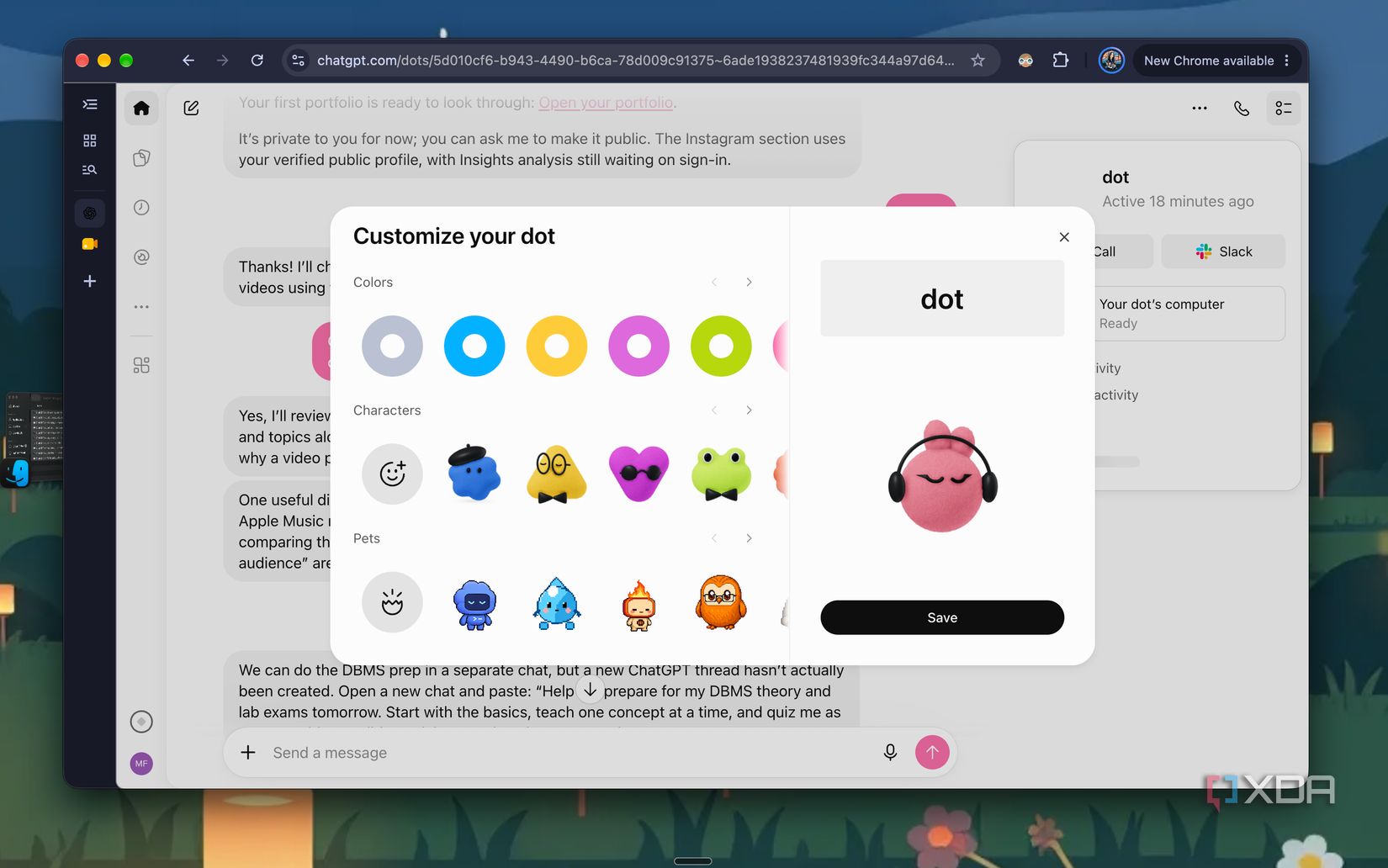Select the orange owl pet
1388x868 pixels.
(x=721, y=602)
